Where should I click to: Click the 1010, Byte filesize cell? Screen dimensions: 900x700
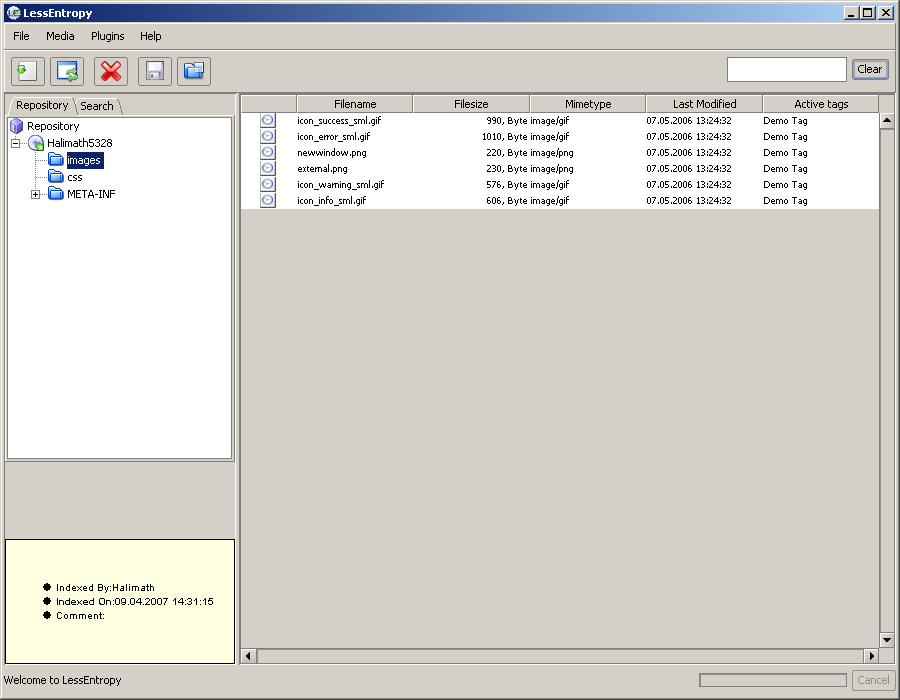[x=505, y=137]
